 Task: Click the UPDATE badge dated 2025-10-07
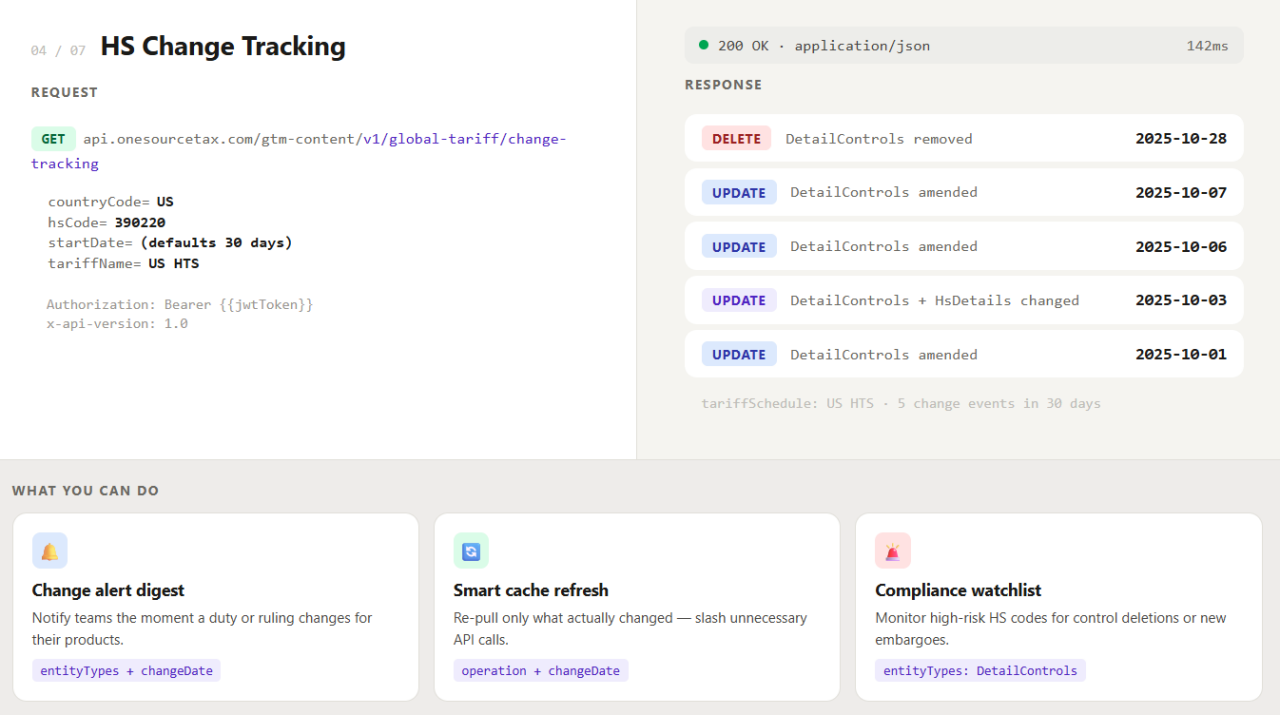739,193
